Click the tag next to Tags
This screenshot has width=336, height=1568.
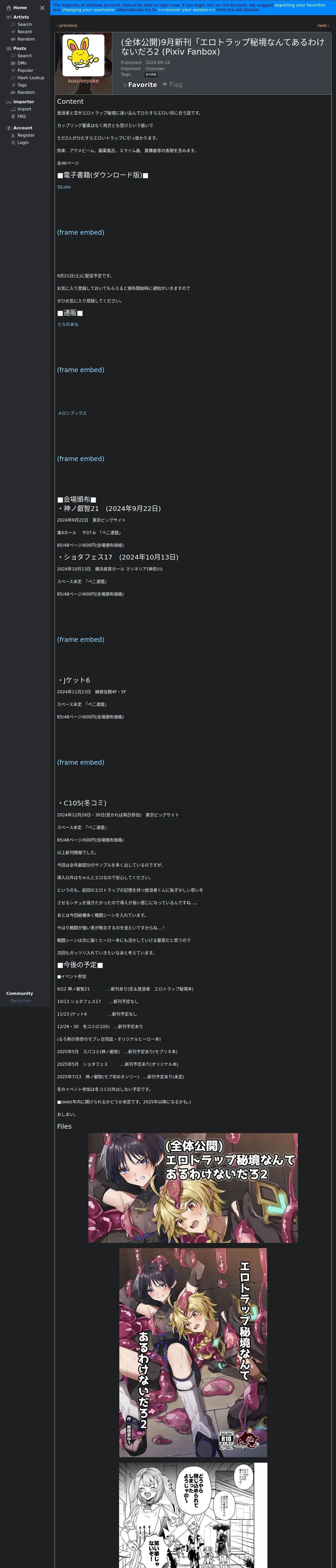coord(151,75)
